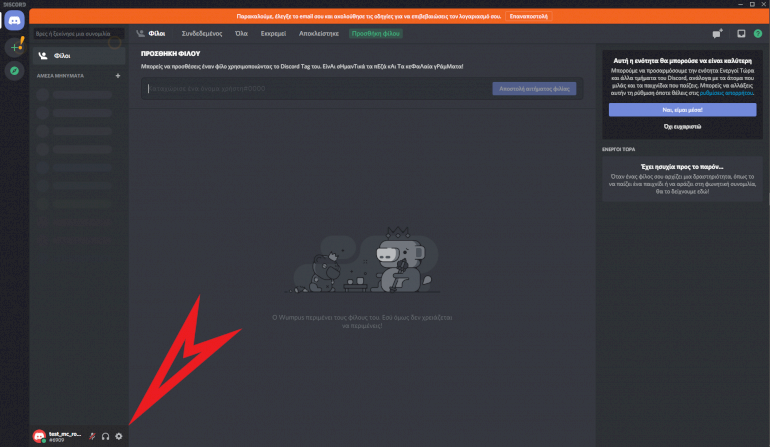Focus the find or start conversation search box
770x447 pixels.
[x=79, y=34]
